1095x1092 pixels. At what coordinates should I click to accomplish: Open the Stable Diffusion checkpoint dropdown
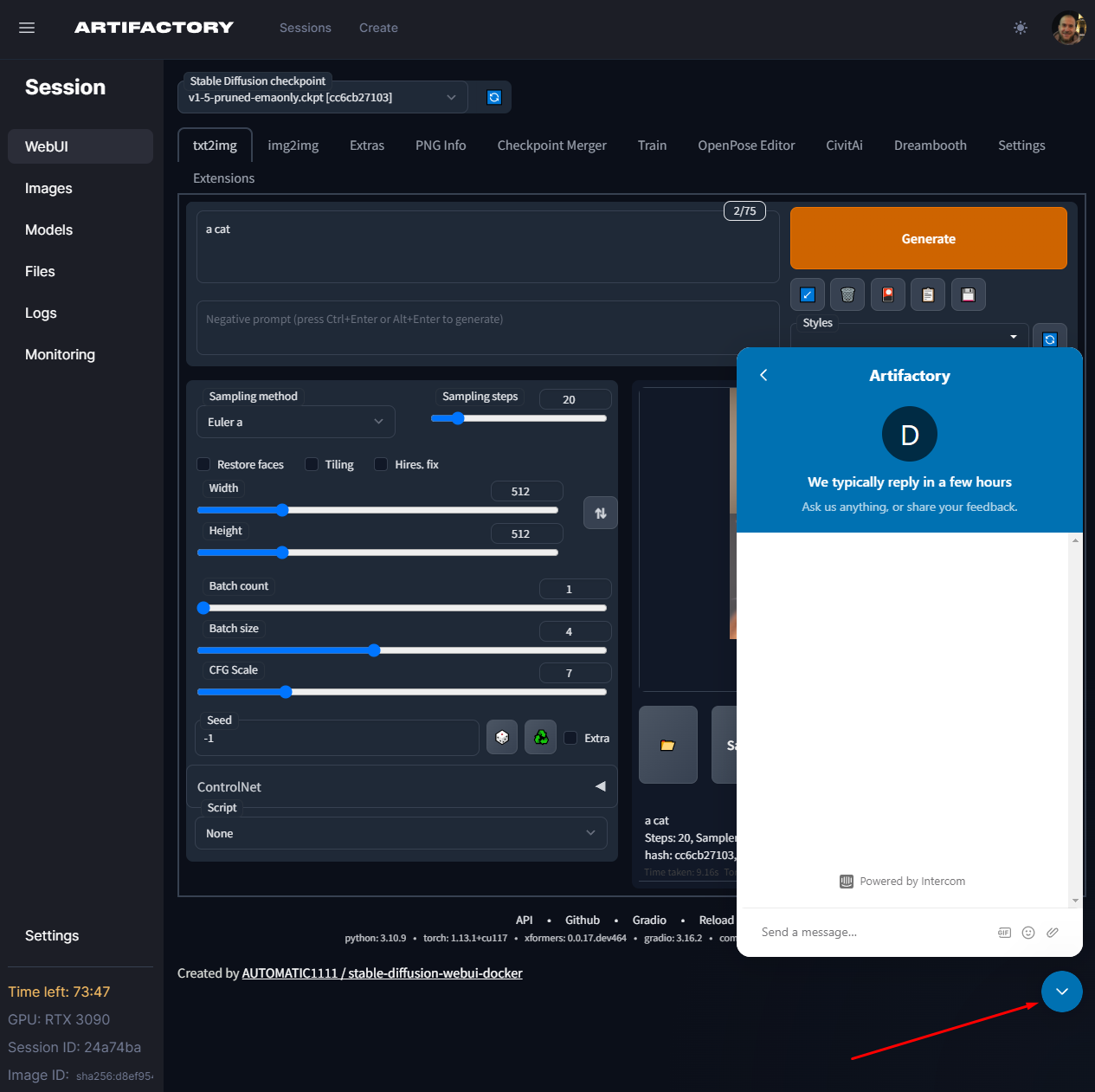coord(323,97)
